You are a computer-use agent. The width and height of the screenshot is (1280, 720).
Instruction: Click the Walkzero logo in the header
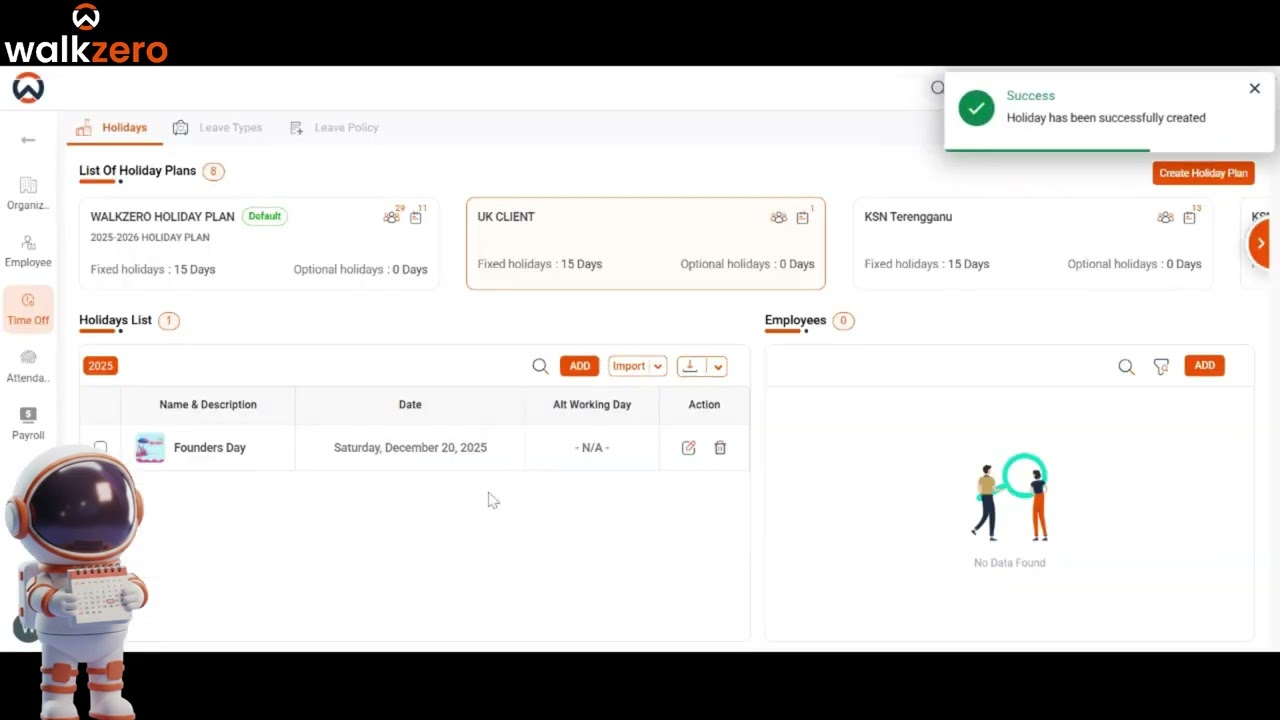pyautogui.click(x=28, y=88)
